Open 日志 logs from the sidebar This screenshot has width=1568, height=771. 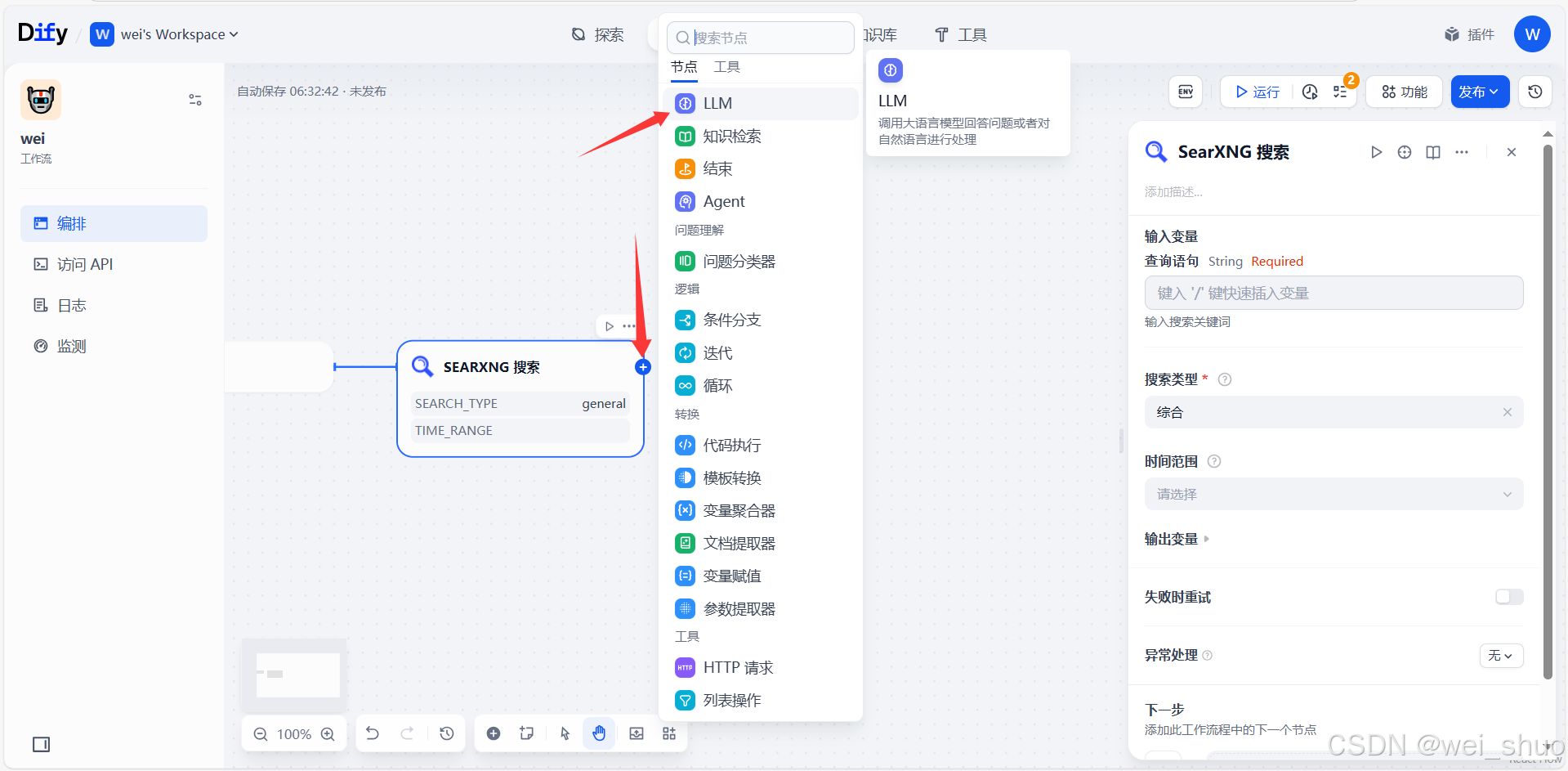click(x=71, y=304)
